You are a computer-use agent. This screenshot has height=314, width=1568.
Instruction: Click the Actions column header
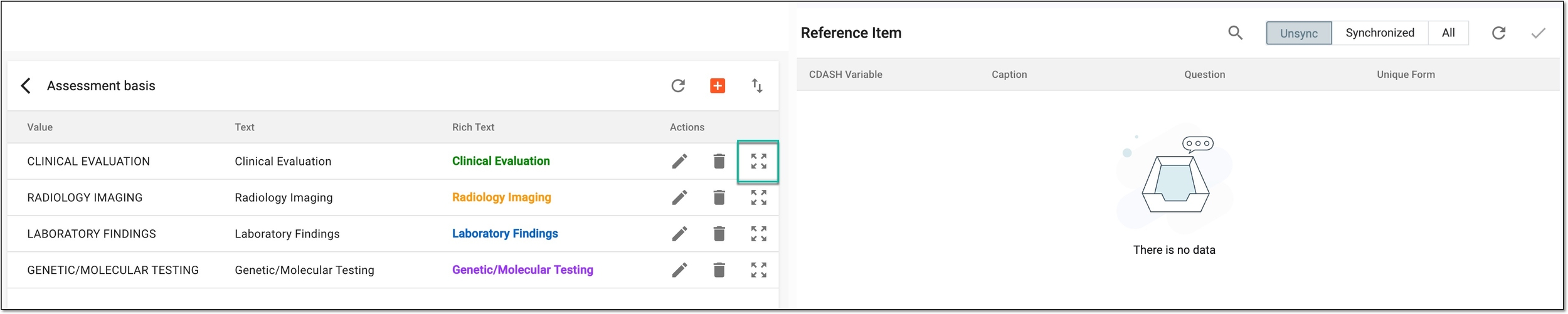(x=687, y=127)
